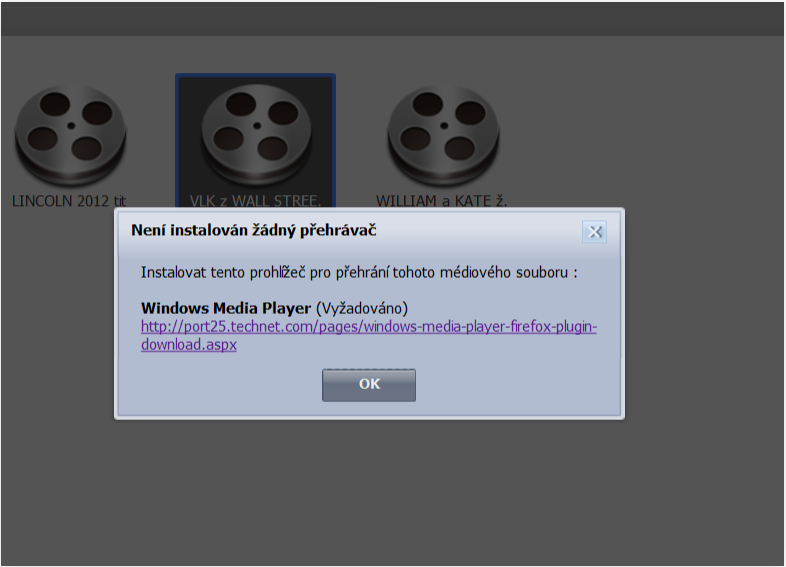Screen dimensions: 786x567
Task: Click the LINCOLN 2012 tit label
Action: [x=69, y=201]
